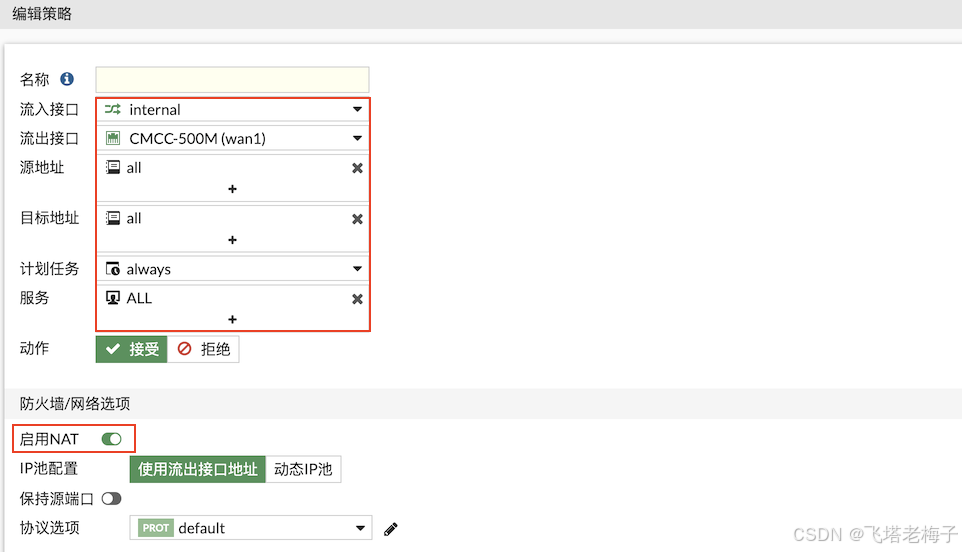The height and width of the screenshot is (552, 962).
Task: Remove 'all' from 目标地址
Action: tap(357, 219)
